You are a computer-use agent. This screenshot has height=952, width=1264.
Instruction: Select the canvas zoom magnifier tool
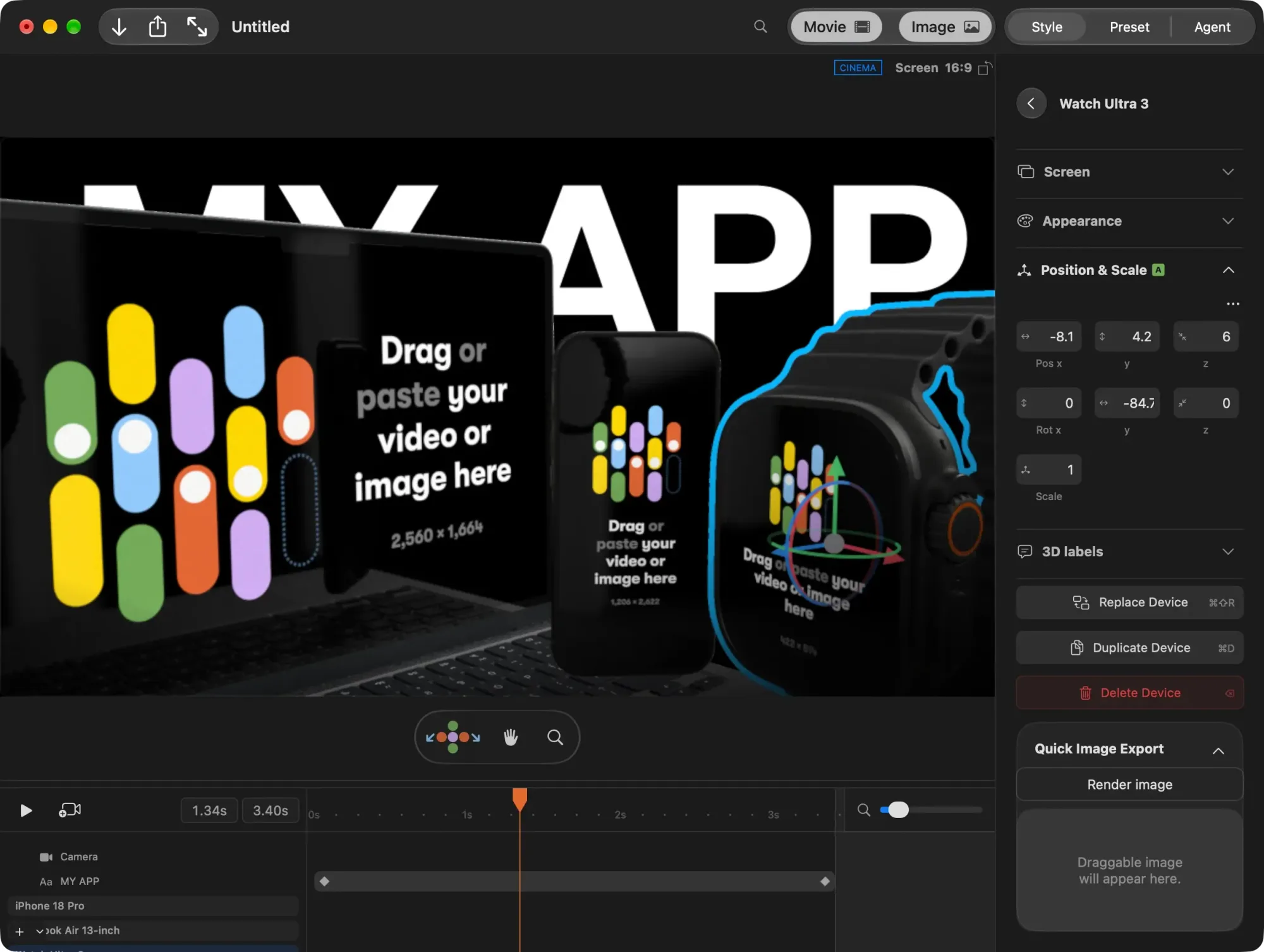(555, 737)
